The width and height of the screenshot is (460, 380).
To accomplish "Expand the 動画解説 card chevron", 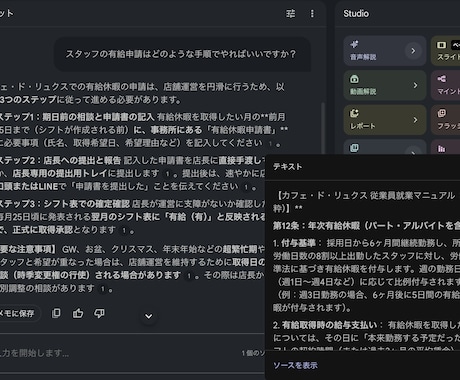I will [415, 86].
